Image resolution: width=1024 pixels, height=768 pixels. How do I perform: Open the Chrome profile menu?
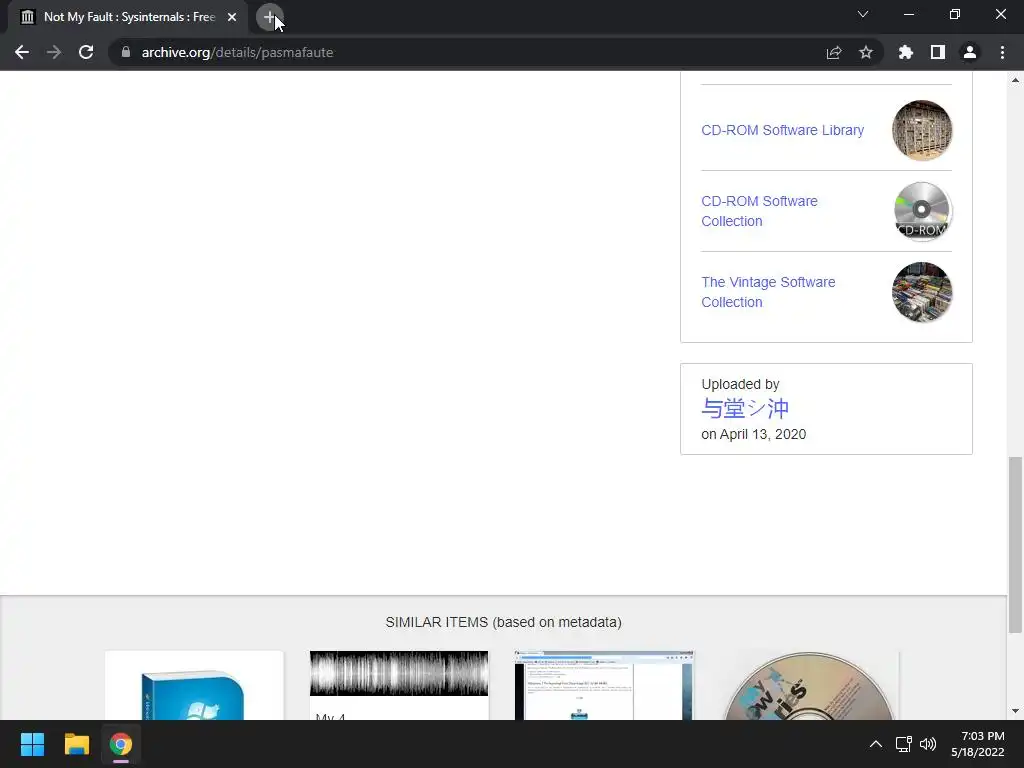click(x=970, y=52)
